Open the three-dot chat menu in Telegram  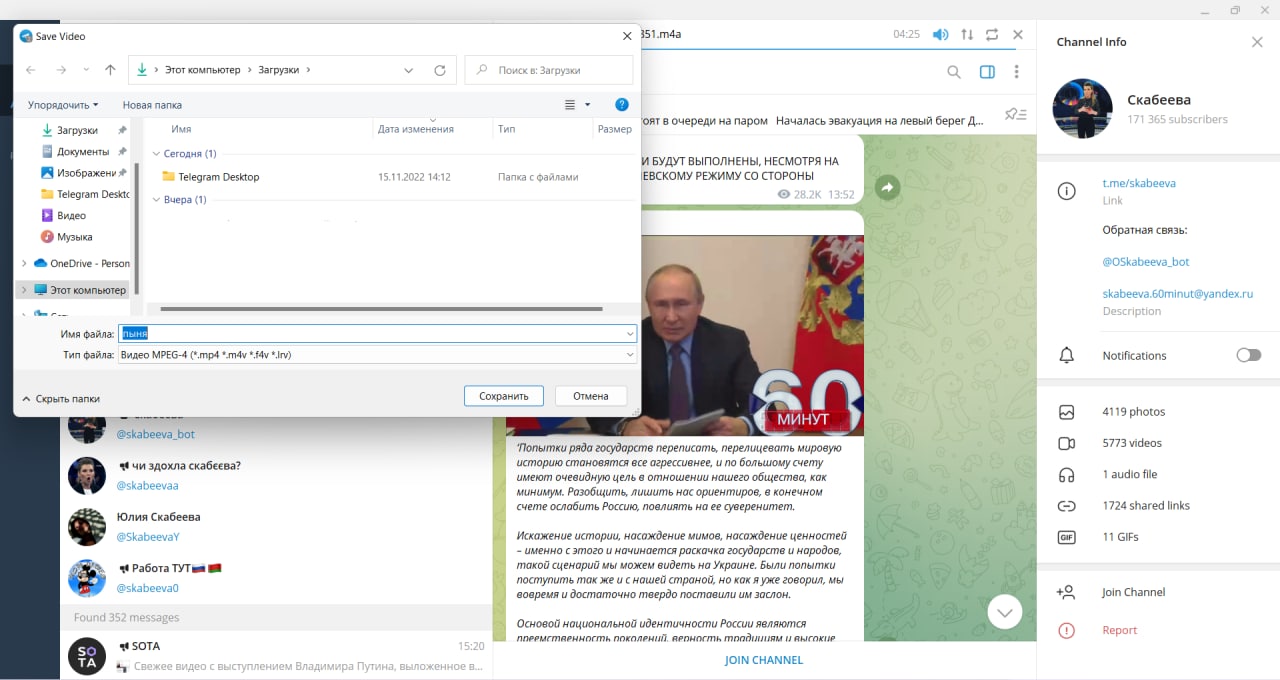pos(1017,72)
